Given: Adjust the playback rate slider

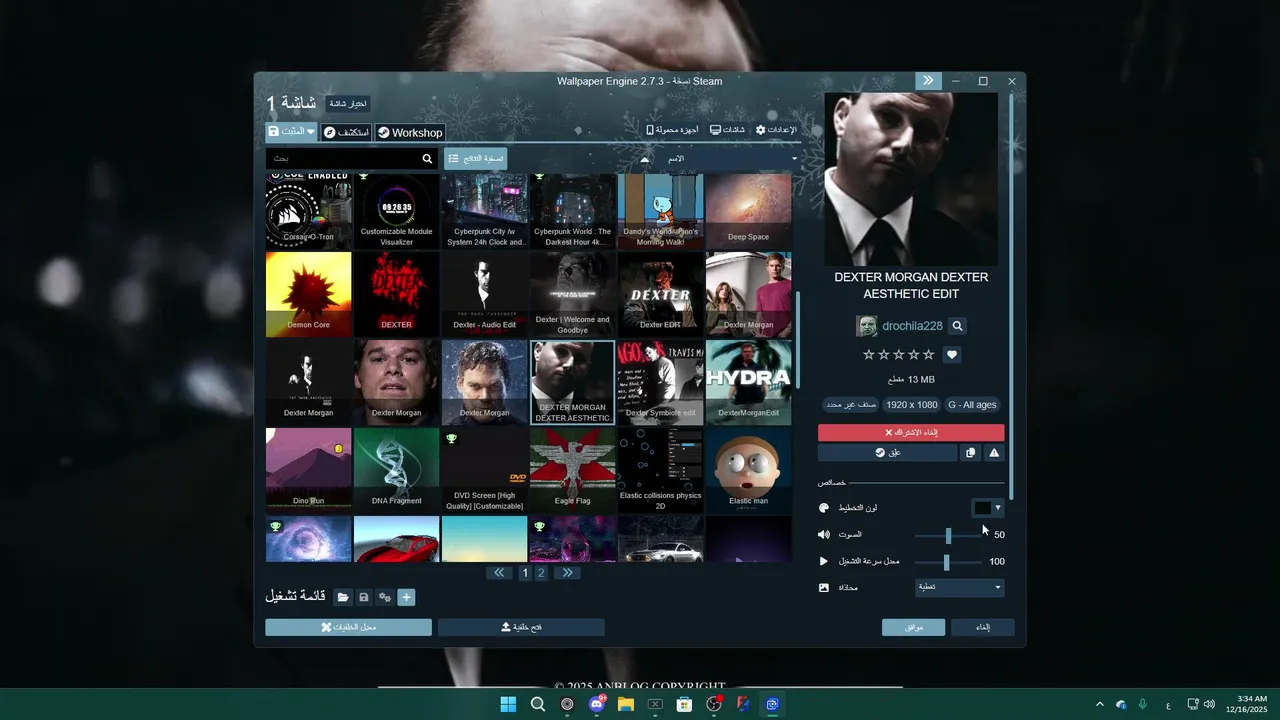Looking at the screenshot, I should [950, 562].
